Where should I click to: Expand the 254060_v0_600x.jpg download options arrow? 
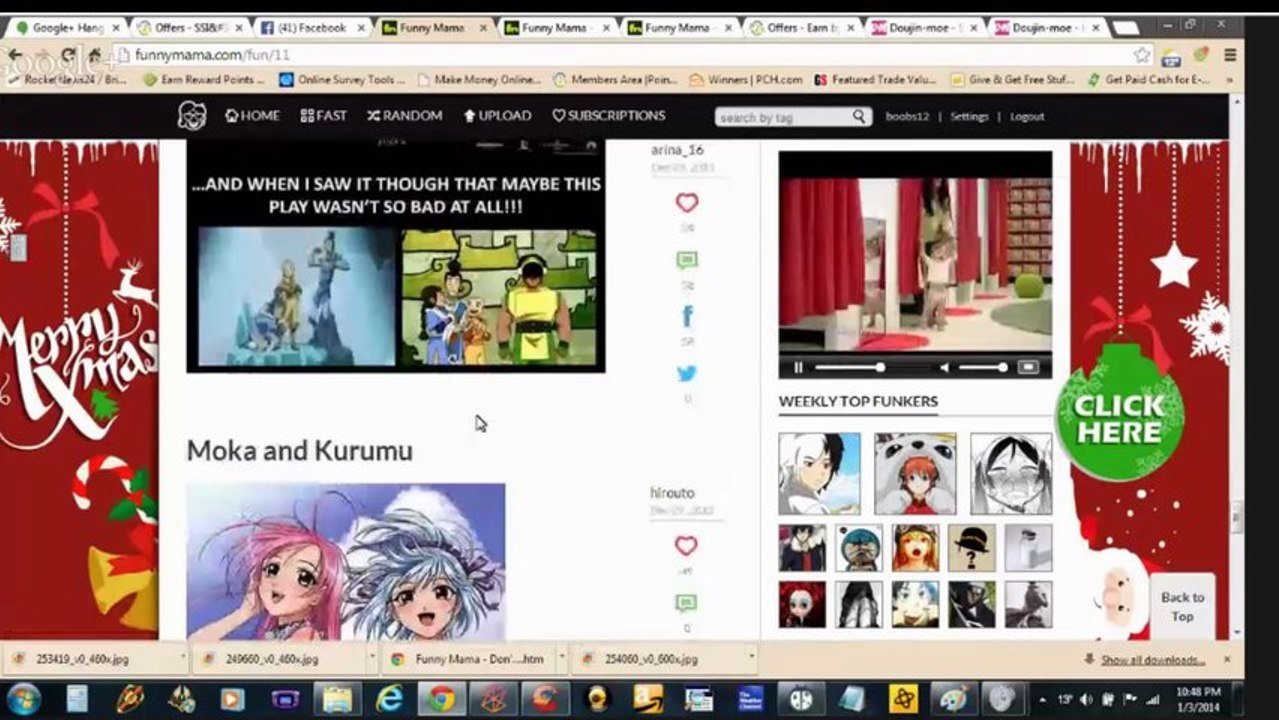point(750,659)
